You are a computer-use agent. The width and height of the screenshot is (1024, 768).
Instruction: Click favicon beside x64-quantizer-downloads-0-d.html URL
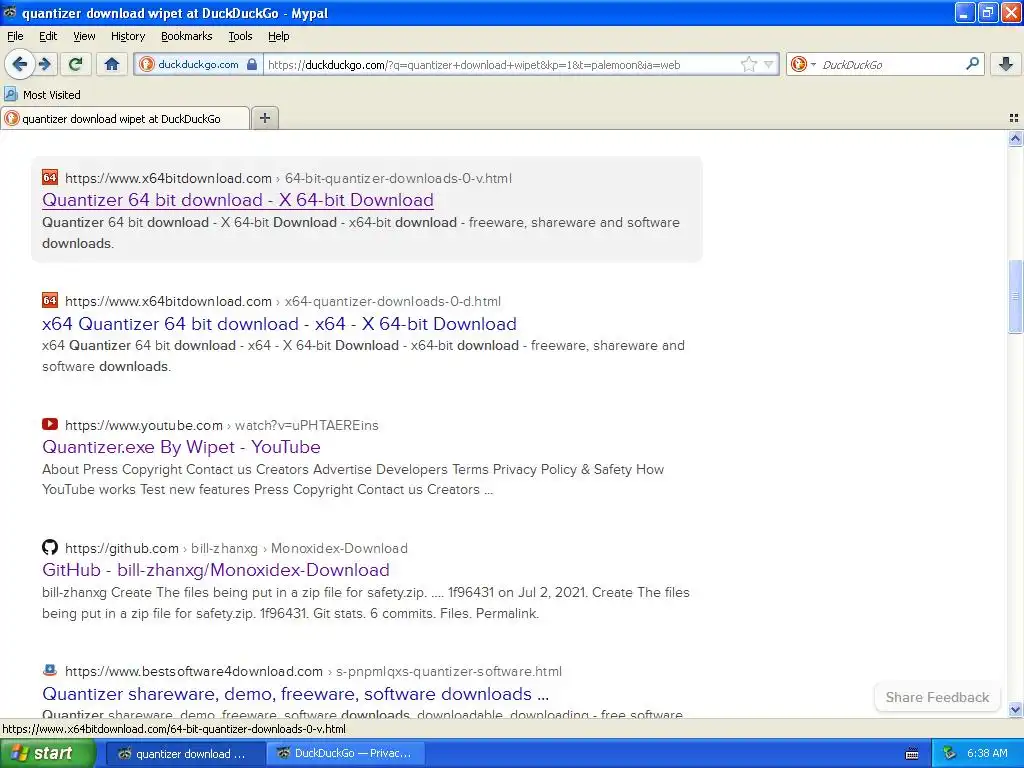(x=50, y=300)
